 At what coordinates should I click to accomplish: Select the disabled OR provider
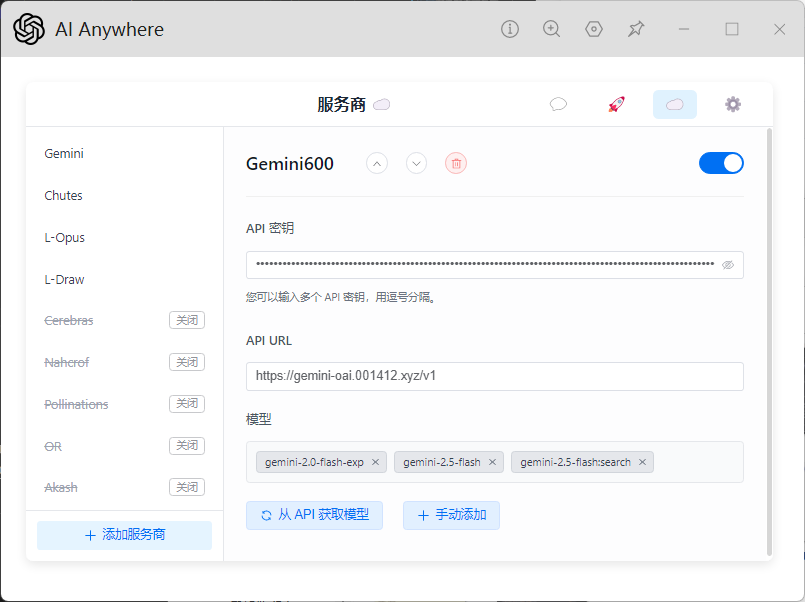click(x=53, y=447)
